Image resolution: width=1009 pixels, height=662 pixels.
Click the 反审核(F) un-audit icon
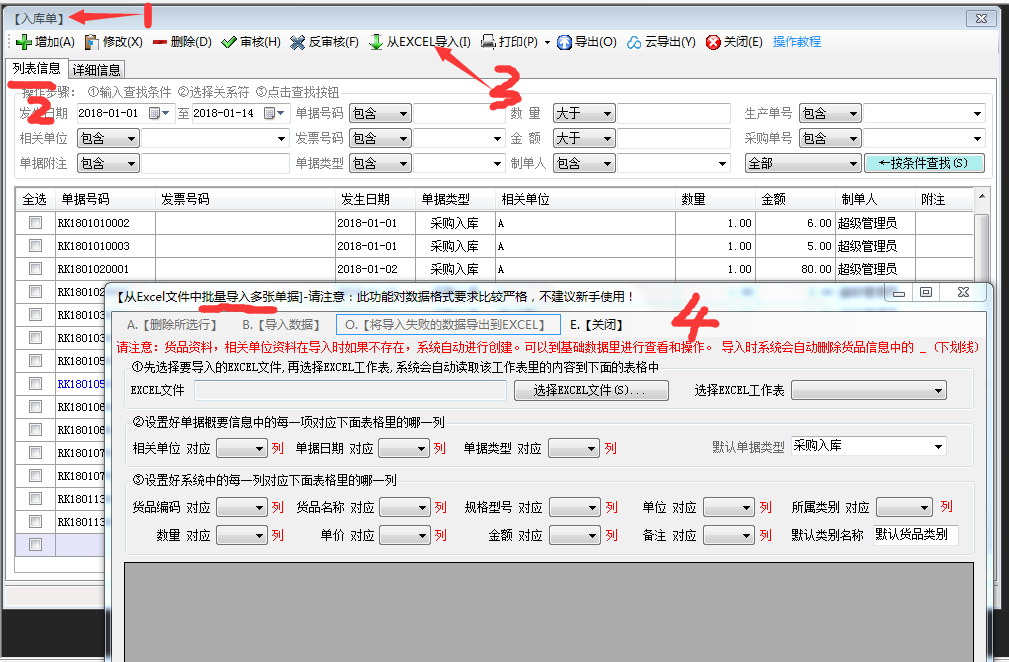click(x=298, y=42)
